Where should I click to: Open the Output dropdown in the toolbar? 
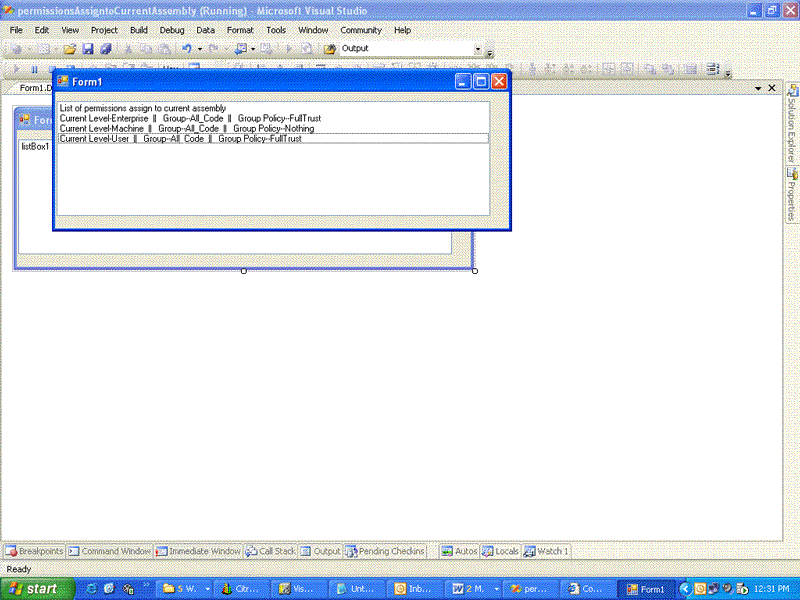pos(478,50)
